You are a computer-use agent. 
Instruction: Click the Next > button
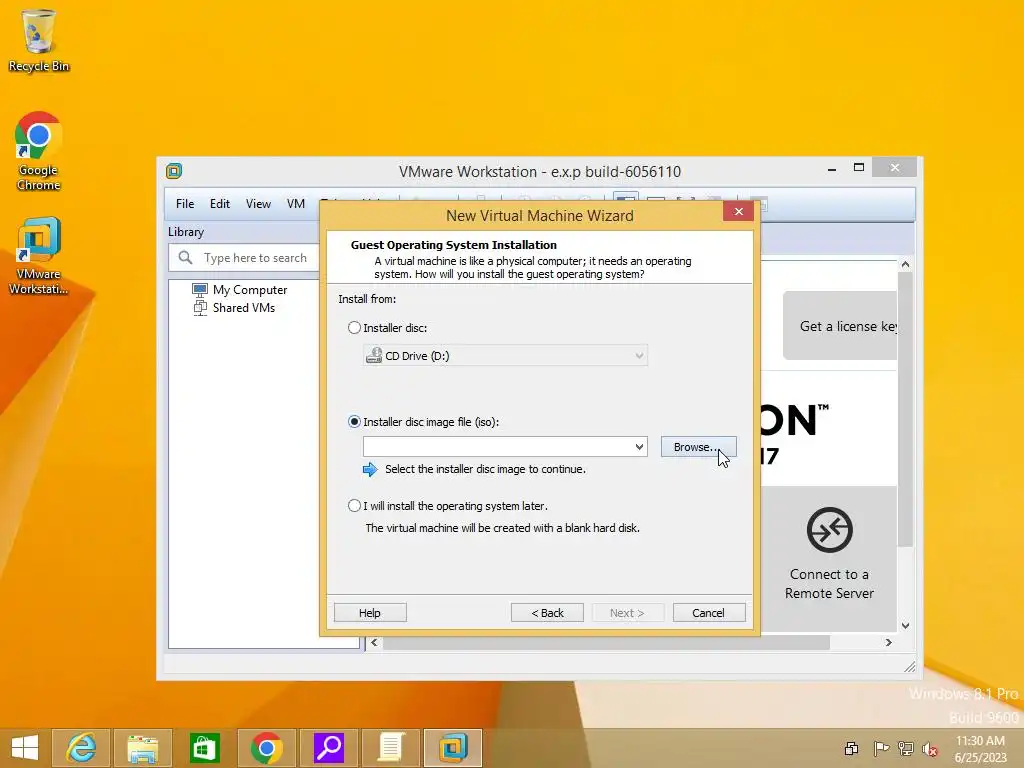[x=628, y=613]
